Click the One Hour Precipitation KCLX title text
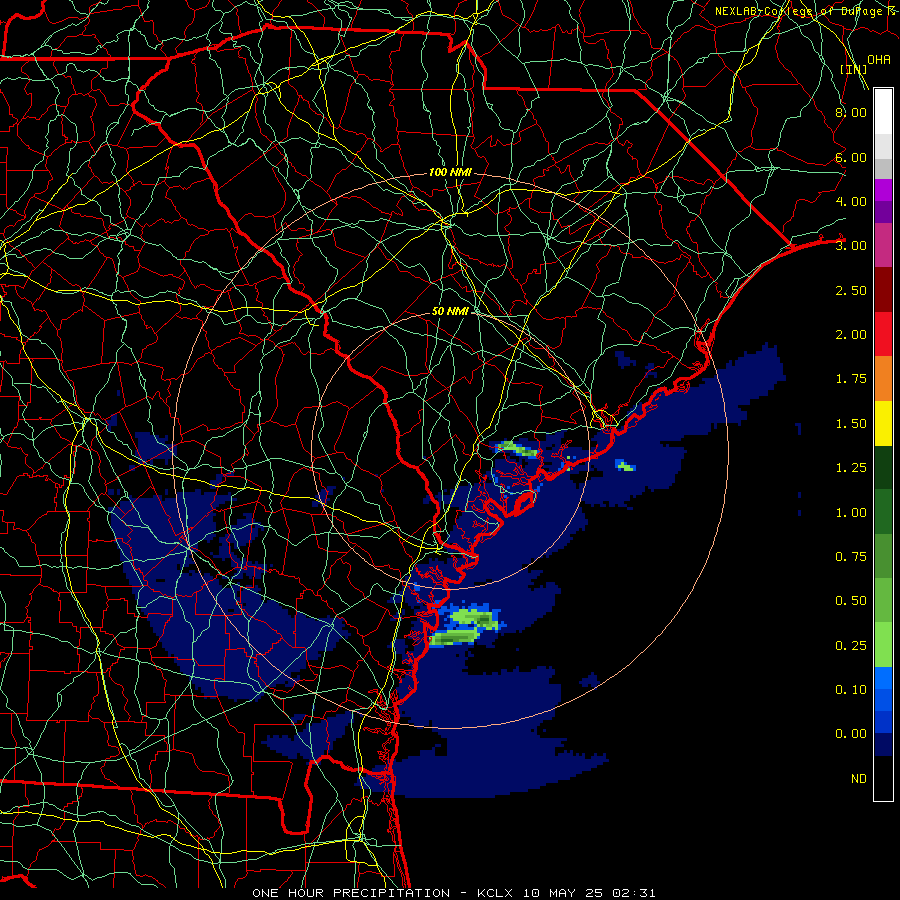 click(x=453, y=893)
